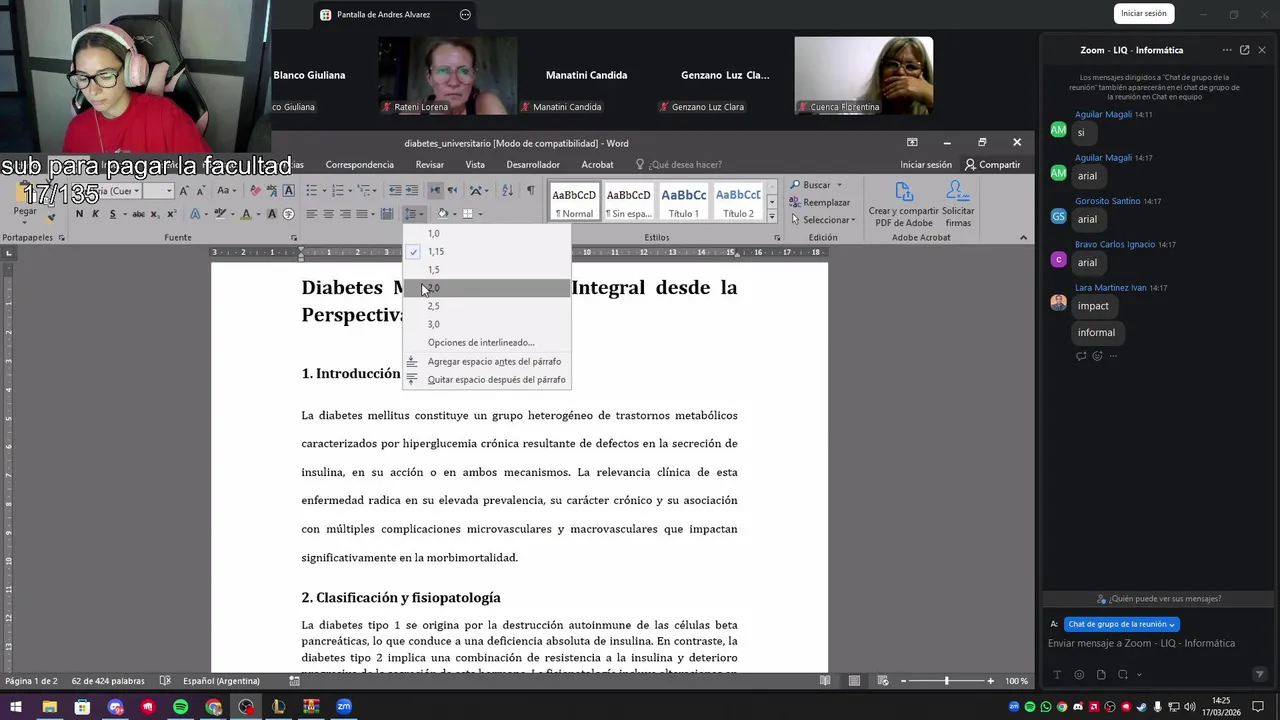Open Change Case (Aa) dropdown
Viewport: 1280px width, 720px height.
[227, 190]
